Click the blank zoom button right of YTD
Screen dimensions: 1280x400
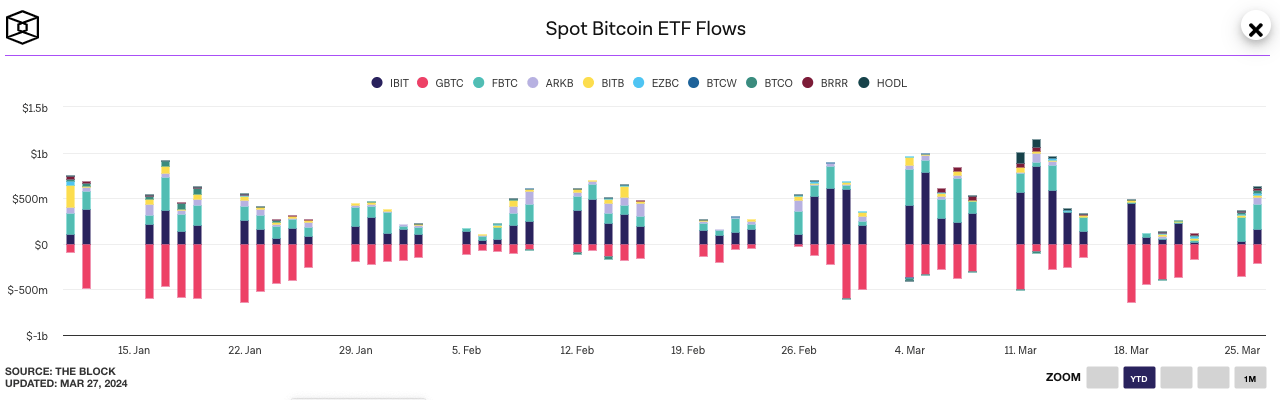(x=1176, y=378)
